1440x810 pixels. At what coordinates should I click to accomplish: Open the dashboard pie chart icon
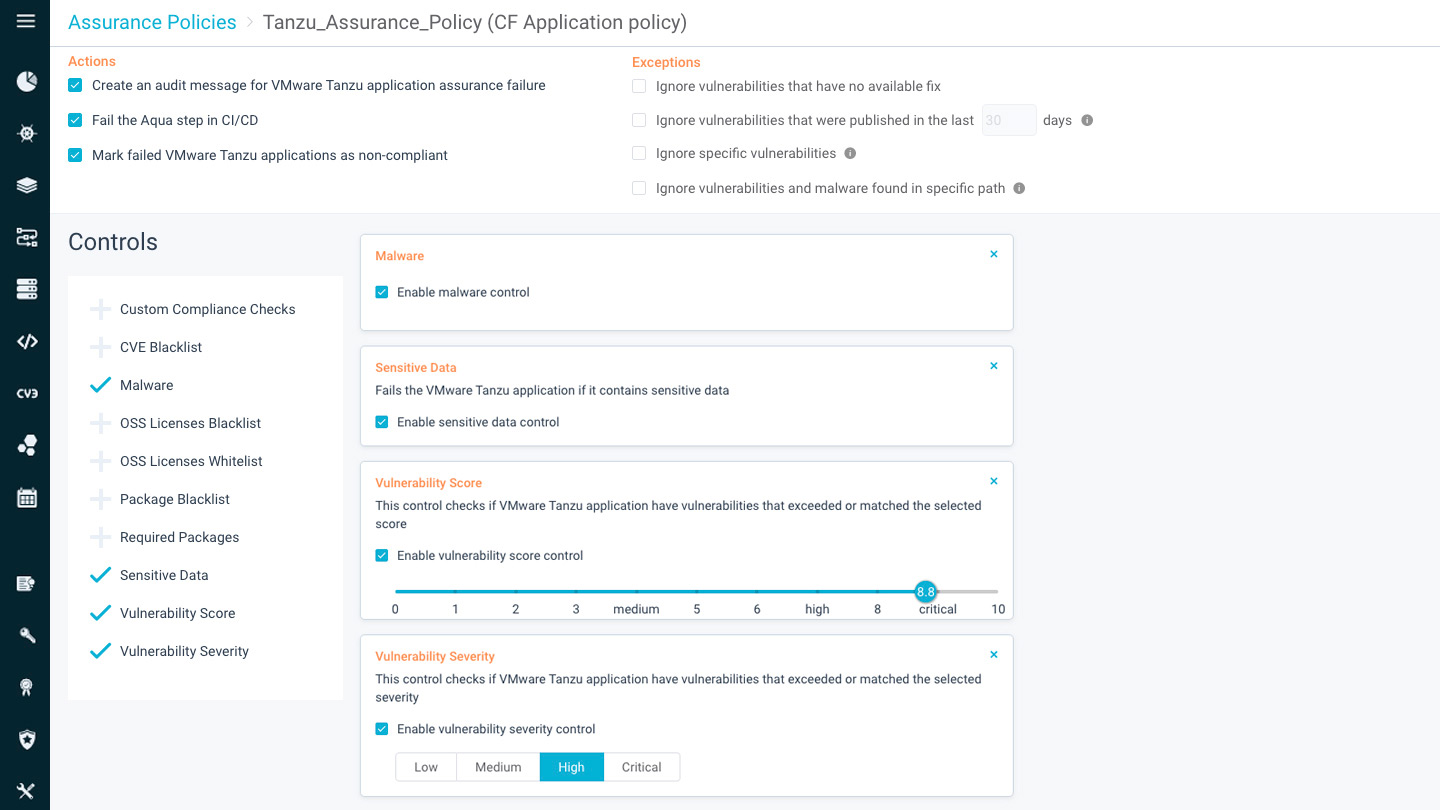click(x=27, y=81)
